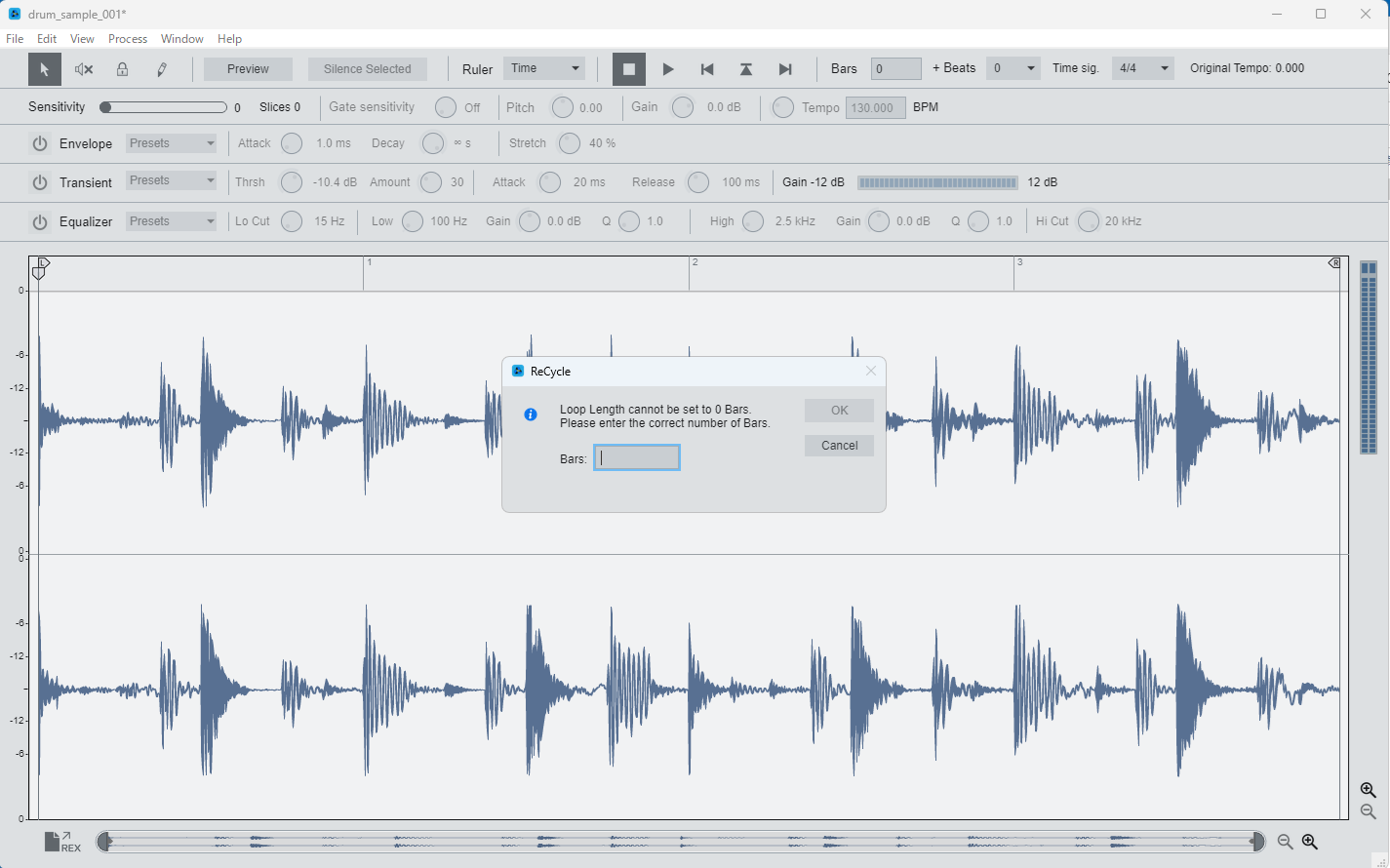The height and width of the screenshot is (868, 1390).
Task: Click the Stop playback button
Action: point(629,69)
